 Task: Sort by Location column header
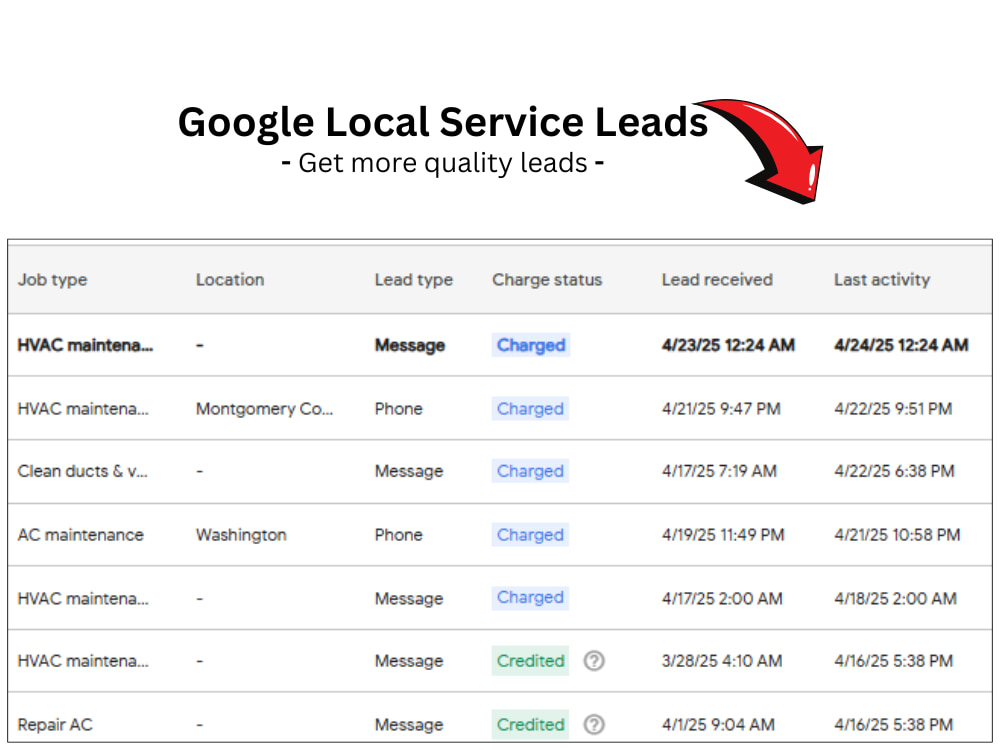pos(230,279)
